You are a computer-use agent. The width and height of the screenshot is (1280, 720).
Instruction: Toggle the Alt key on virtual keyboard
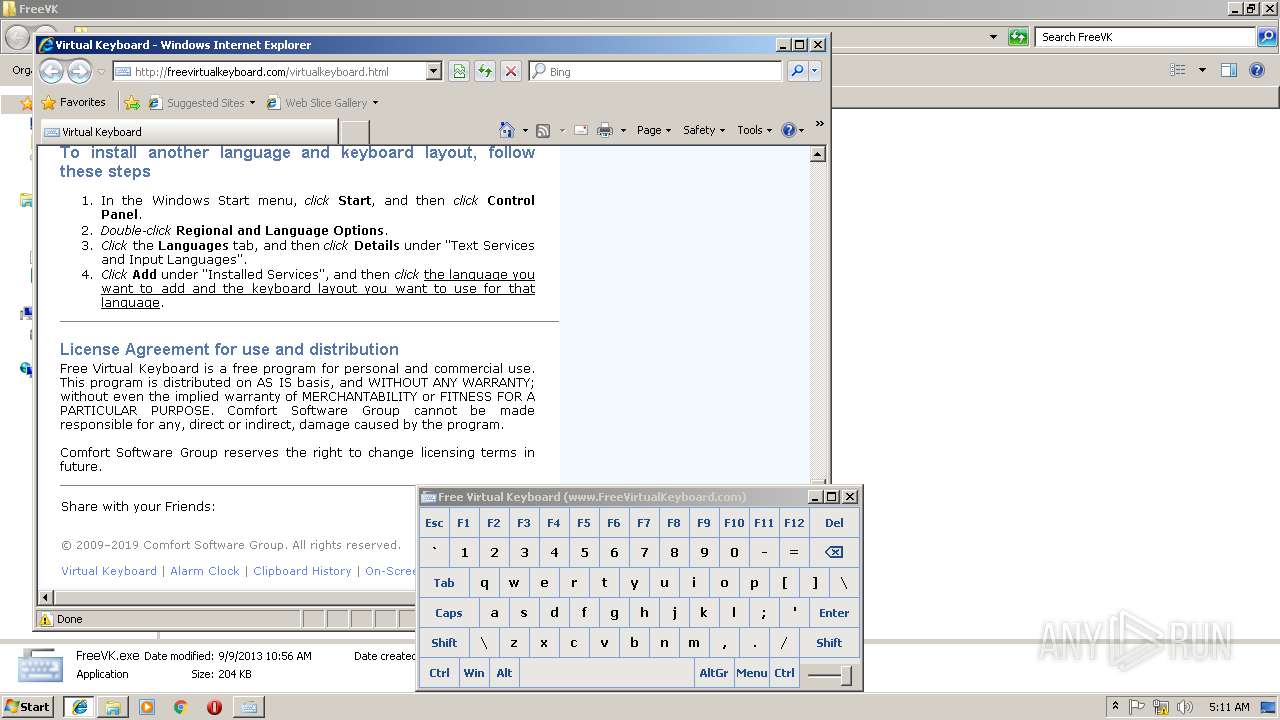504,673
